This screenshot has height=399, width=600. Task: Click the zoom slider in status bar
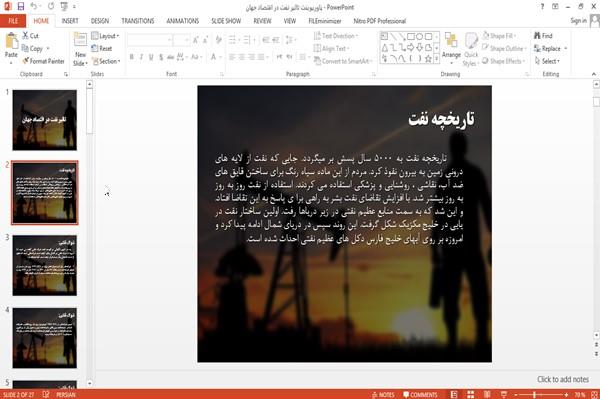(x=540, y=395)
